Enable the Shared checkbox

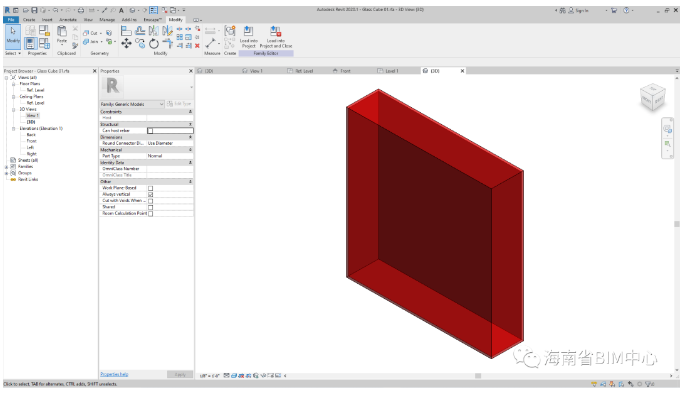click(x=150, y=207)
